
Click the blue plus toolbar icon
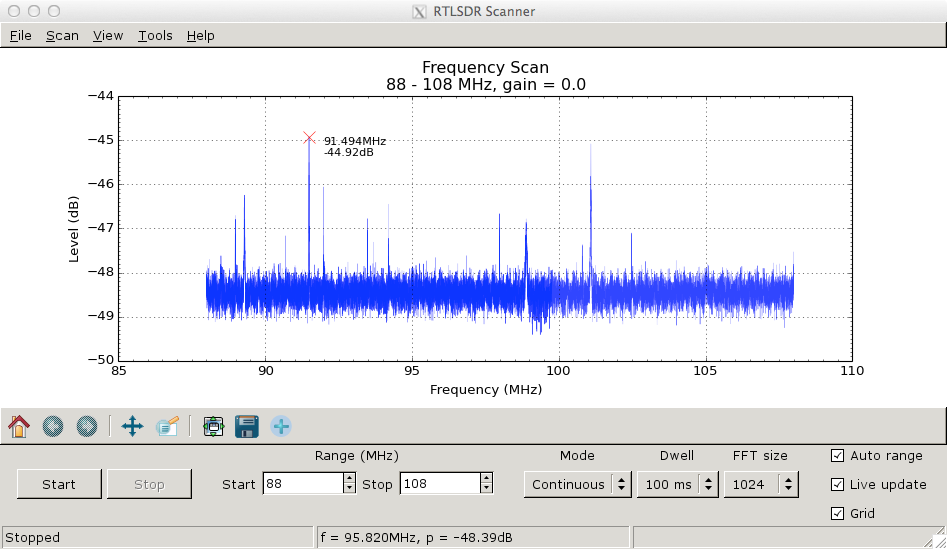click(x=281, y=426)
